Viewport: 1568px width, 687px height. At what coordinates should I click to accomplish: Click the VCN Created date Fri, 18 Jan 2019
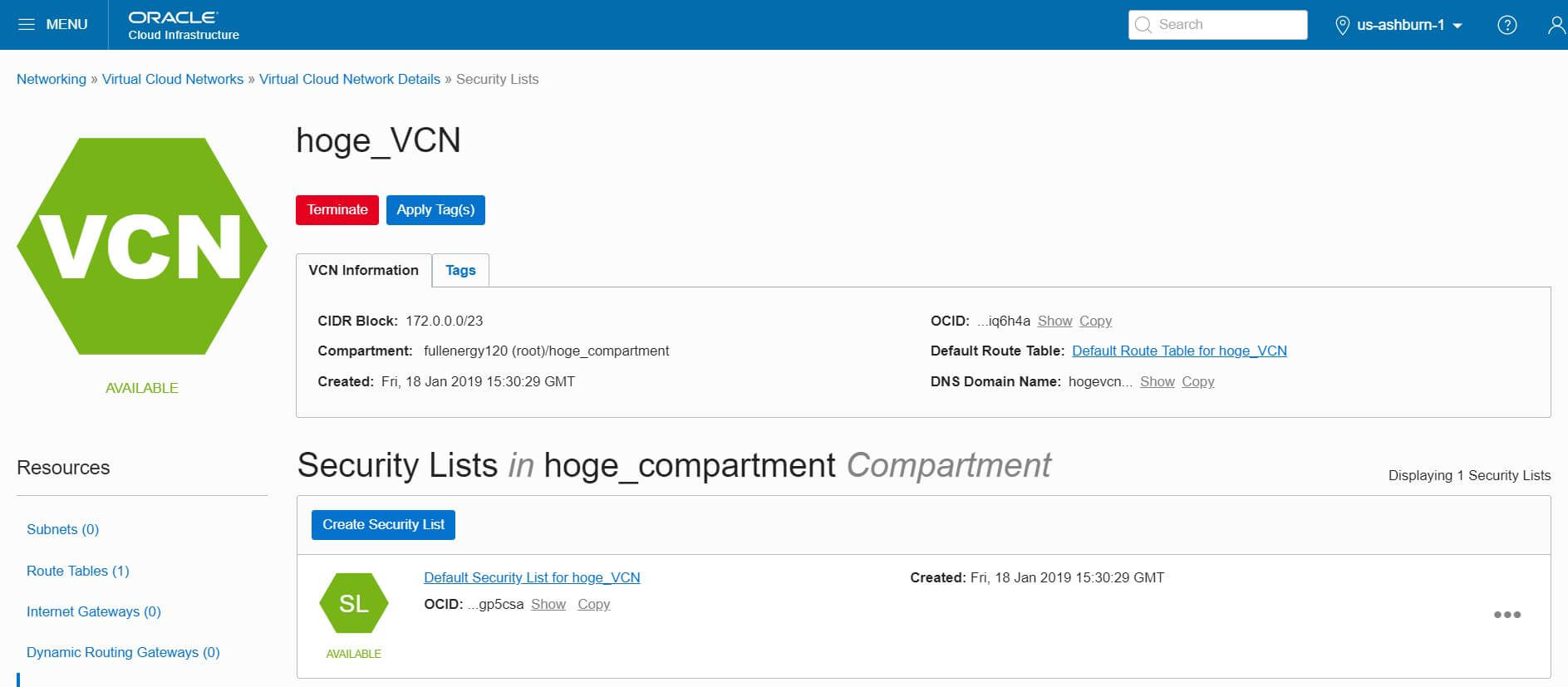point(478,381)
